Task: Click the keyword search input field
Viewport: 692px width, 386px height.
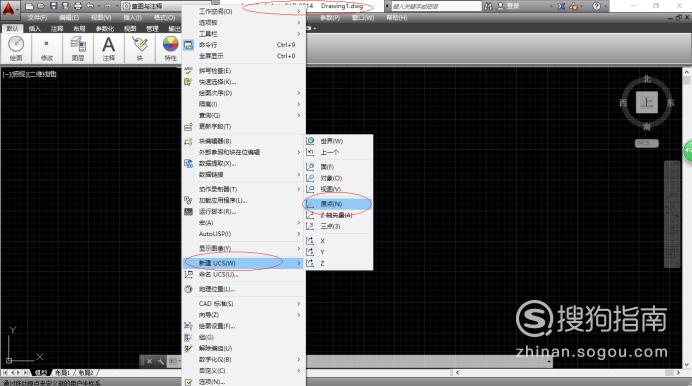Action: (436, 6)
